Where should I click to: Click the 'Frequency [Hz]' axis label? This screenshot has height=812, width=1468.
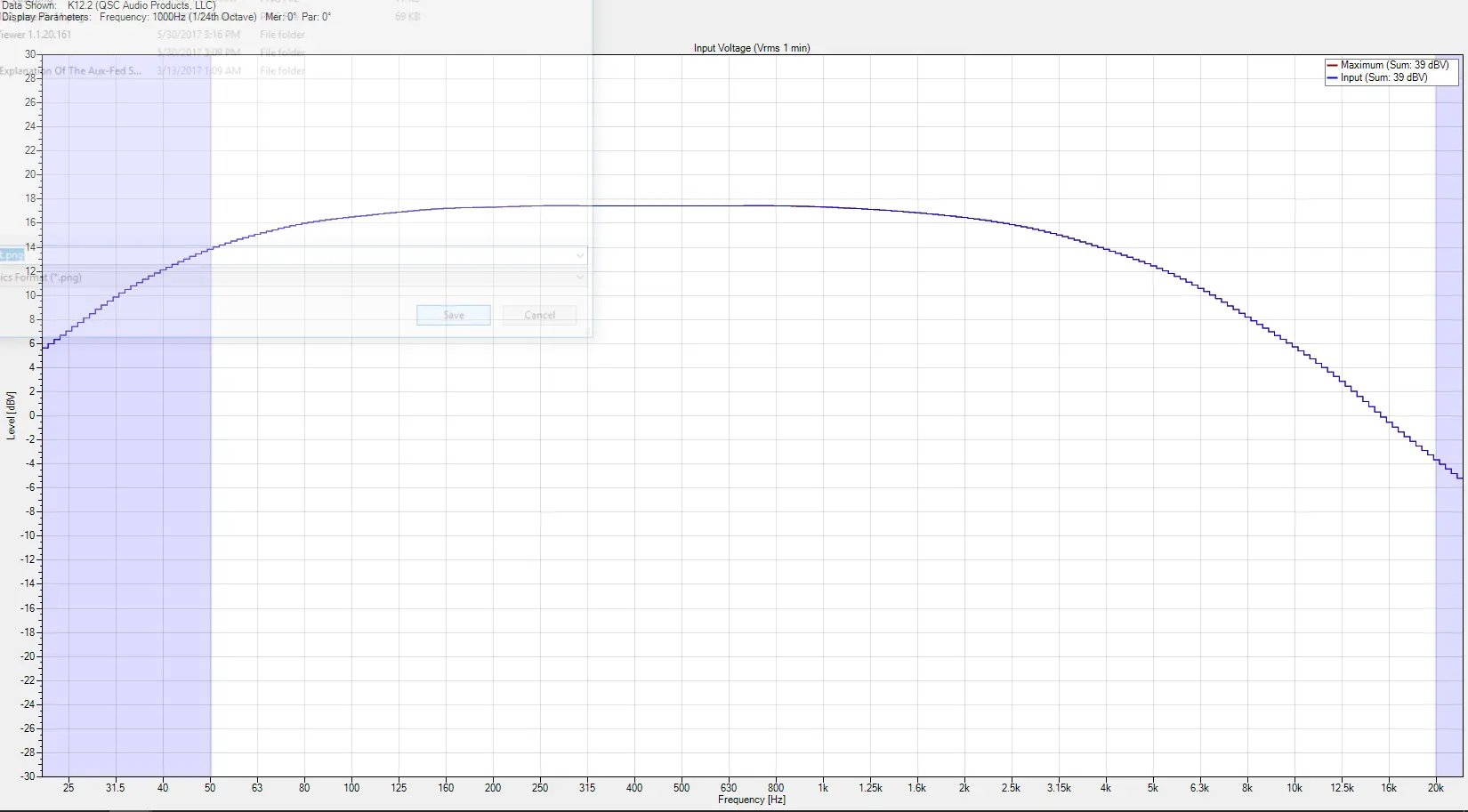pyautogui.click(x=752, y=800)
